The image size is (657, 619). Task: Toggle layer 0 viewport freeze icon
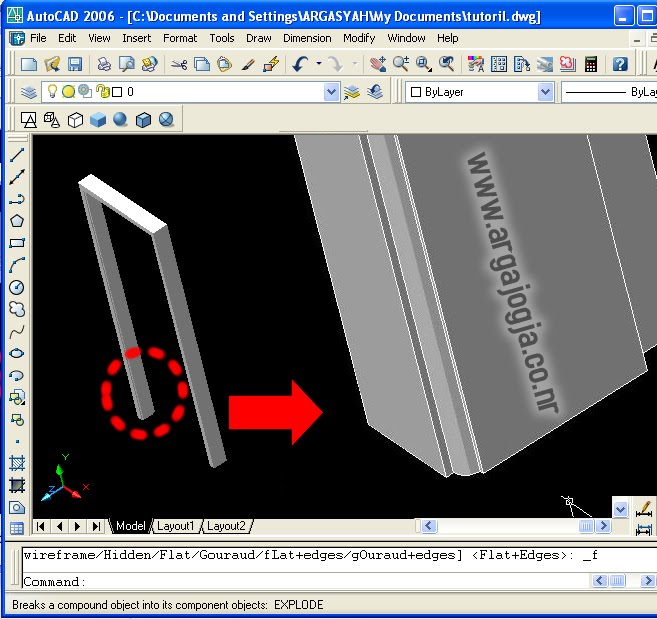pos(85,91)
